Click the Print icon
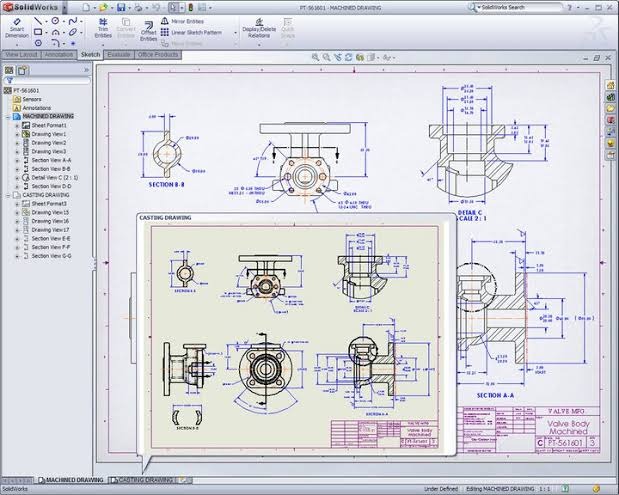The height and width of the screenshot is (495, 619). tap(138, 7)
